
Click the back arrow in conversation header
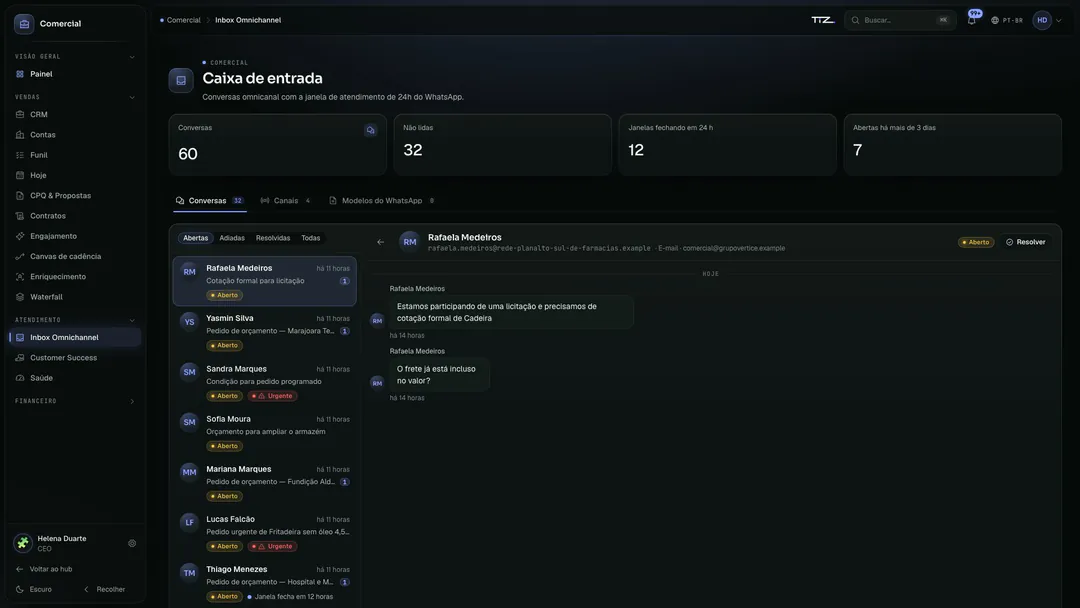pyautogui.click(x=380, y=242)
